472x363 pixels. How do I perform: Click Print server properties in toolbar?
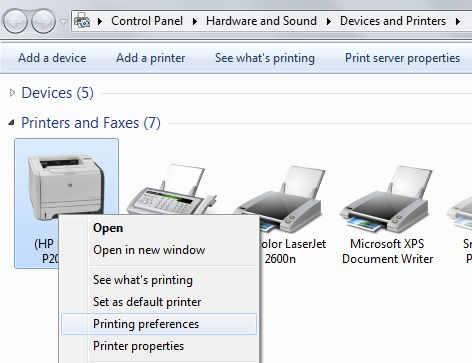point(402,58)
